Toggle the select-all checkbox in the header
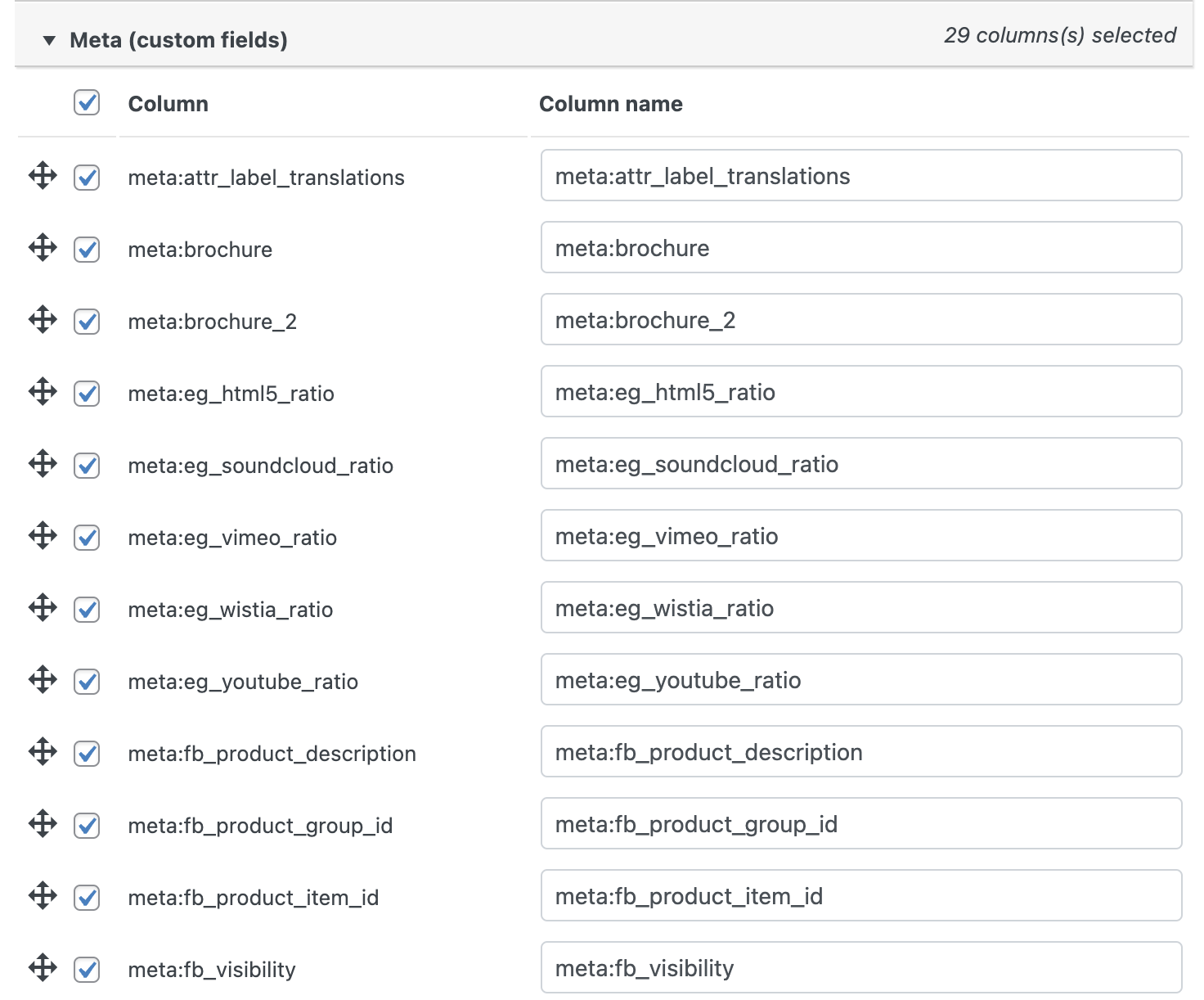The width and height of the screenshot is (1204, 1000). pos(86,103)
